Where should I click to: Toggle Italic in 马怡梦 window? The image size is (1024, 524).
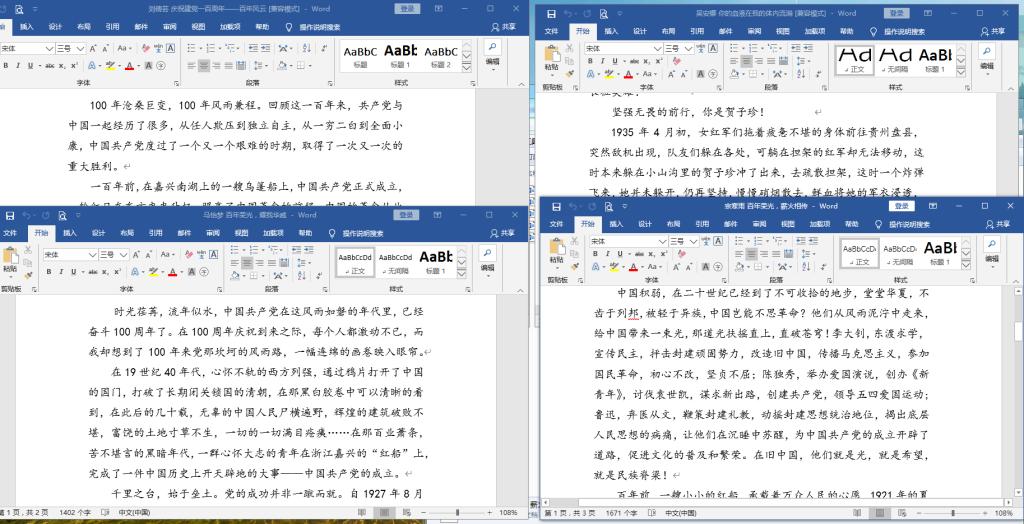tap(61, 271)
